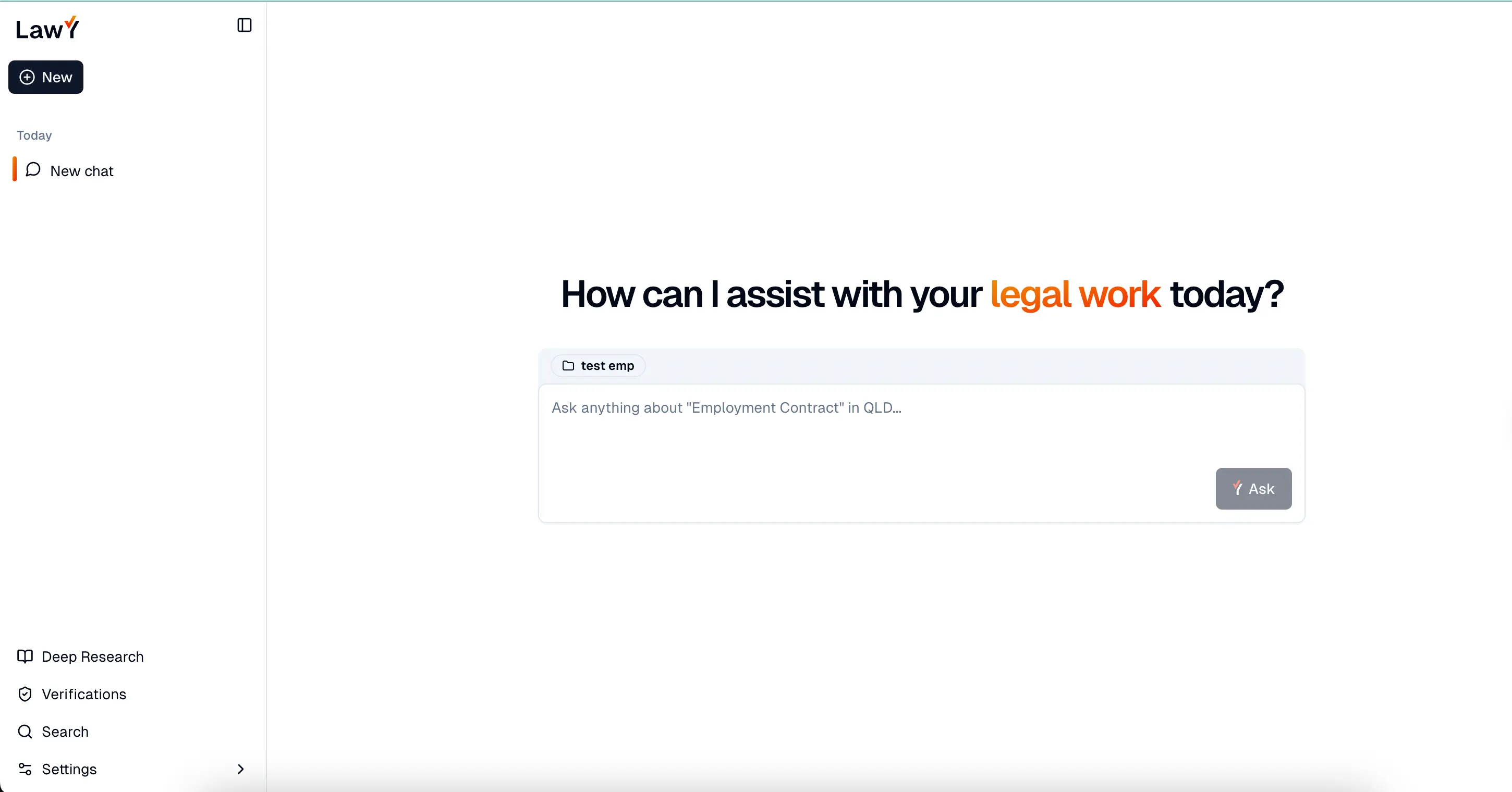1512x792 pixels.
Task: Collapse sidebar with panel toggle icon
Action: (244, 25)
